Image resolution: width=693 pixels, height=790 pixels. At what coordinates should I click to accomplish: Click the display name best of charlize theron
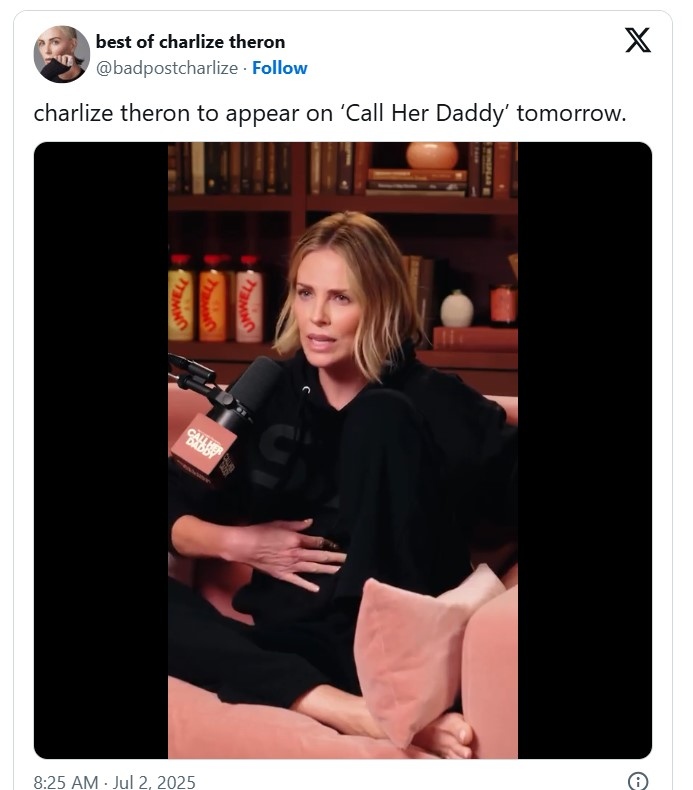[191, 42]
